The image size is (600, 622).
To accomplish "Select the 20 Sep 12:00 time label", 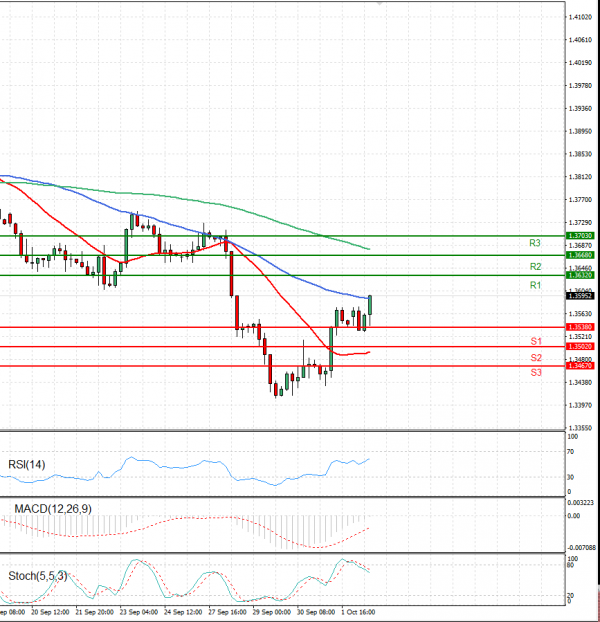I will click(50, 612).
